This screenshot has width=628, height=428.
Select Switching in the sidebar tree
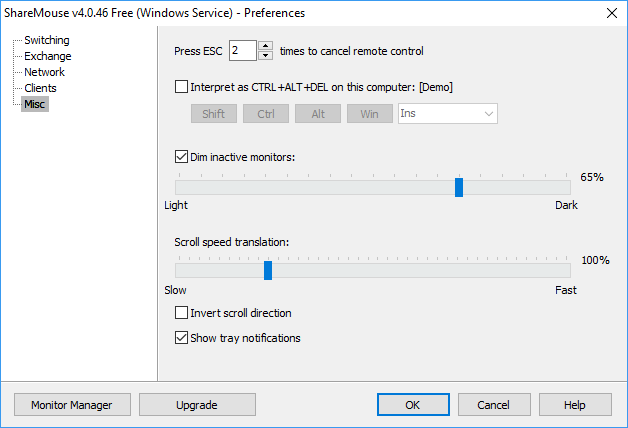click(47, 41)
